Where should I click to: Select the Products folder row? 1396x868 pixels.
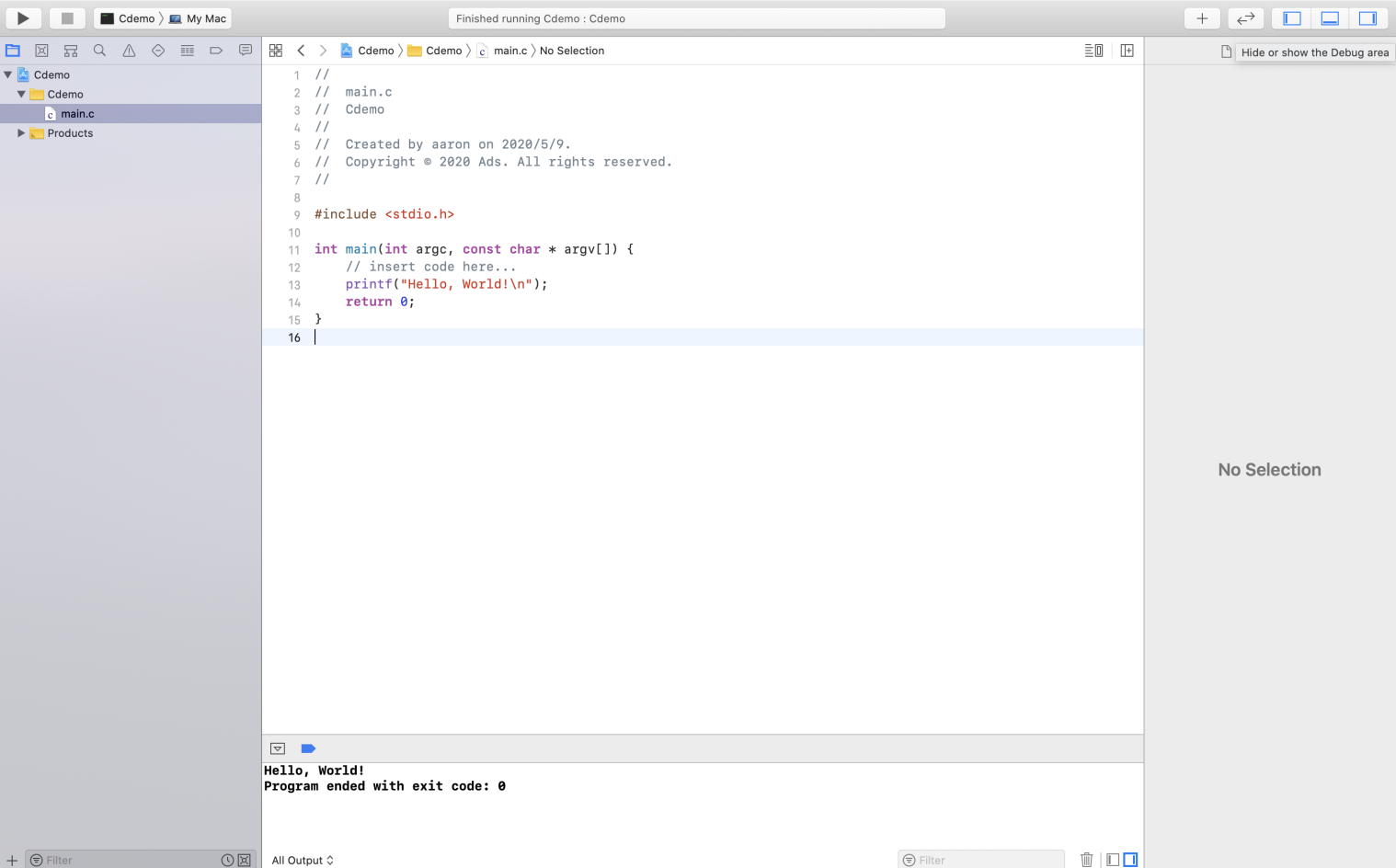click(131, 133)
